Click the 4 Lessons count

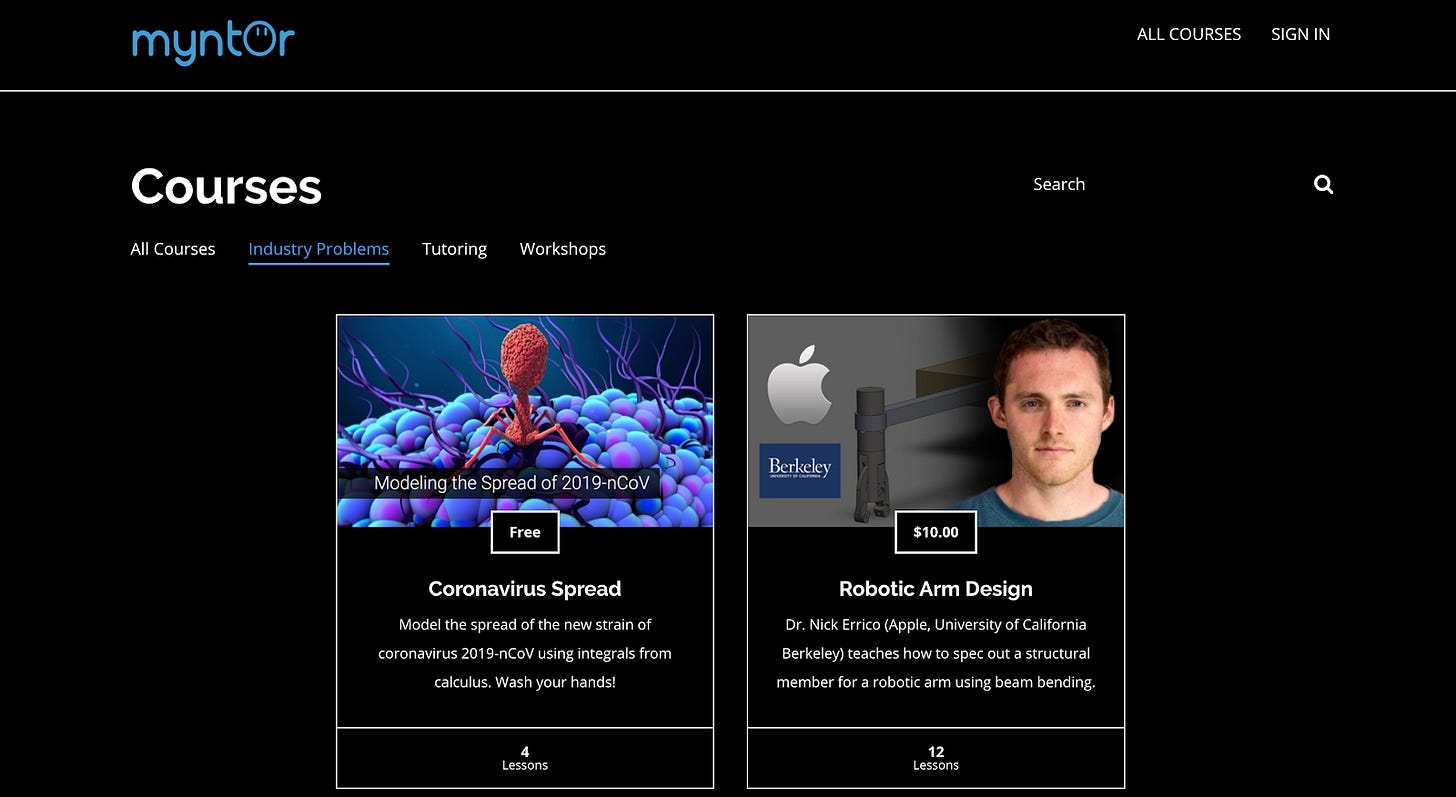tap(525, 758)
